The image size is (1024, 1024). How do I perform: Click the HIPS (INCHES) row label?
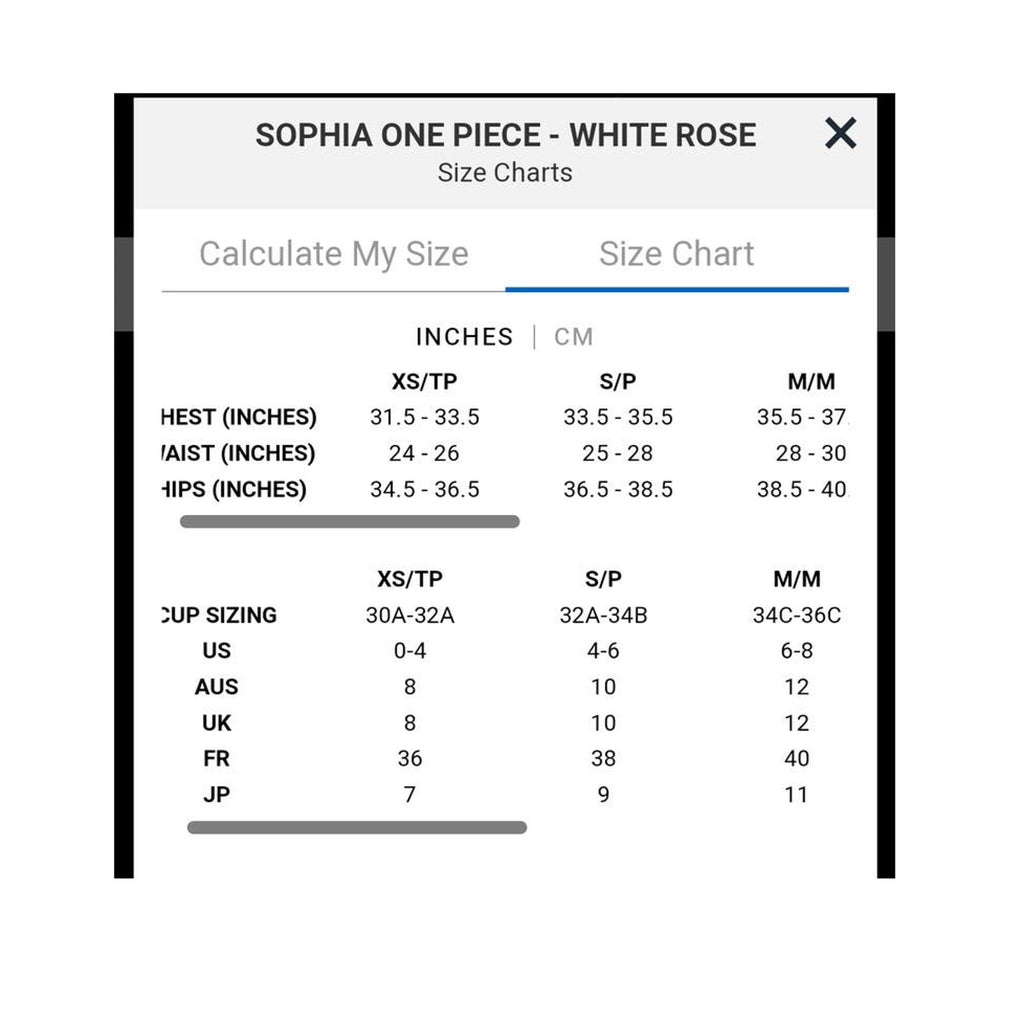coord(234,489)
